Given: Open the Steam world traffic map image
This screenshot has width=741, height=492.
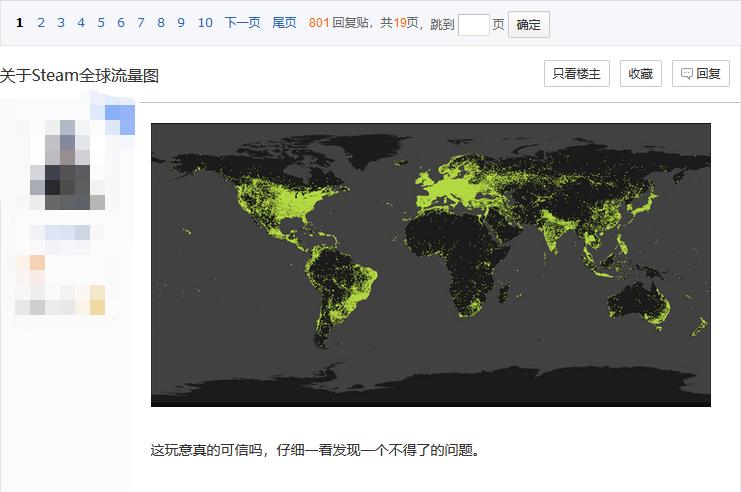Looking at the screenshot, I should click(x=430, y=264).
